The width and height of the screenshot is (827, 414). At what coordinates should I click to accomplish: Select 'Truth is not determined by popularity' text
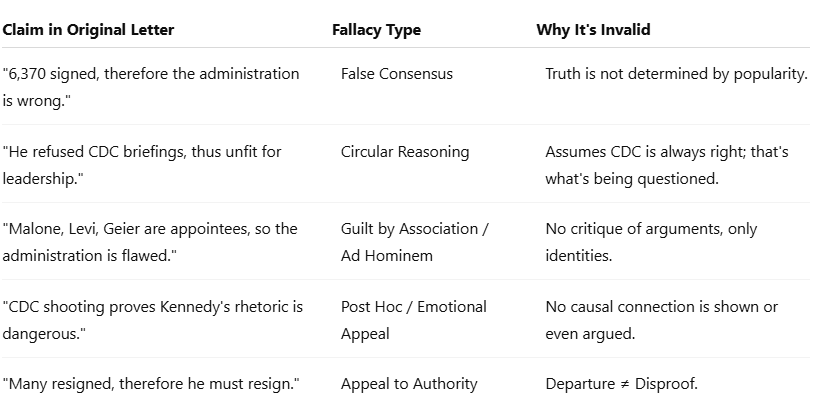676,74
